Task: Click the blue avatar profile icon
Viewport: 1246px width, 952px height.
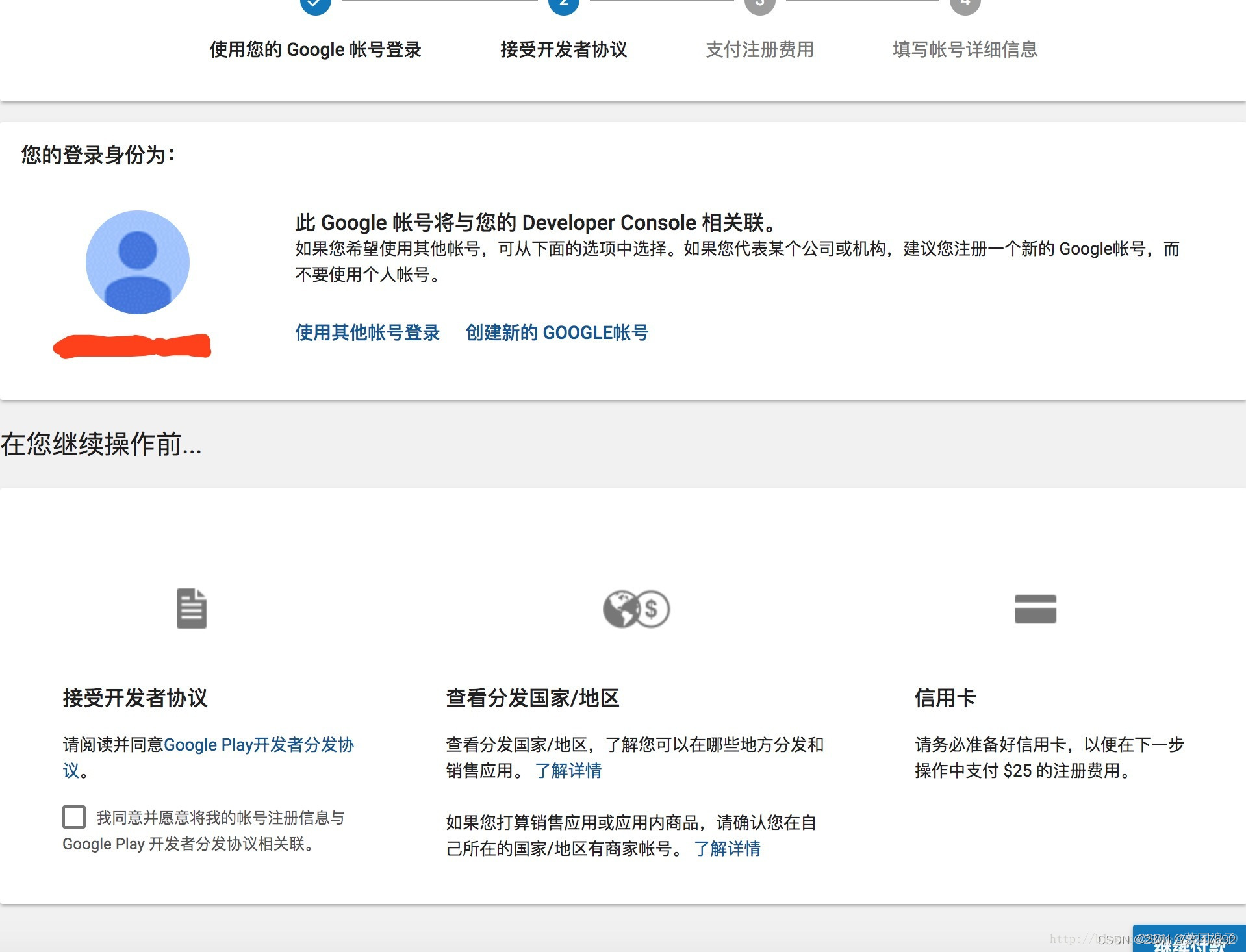Action: [137, 262]
